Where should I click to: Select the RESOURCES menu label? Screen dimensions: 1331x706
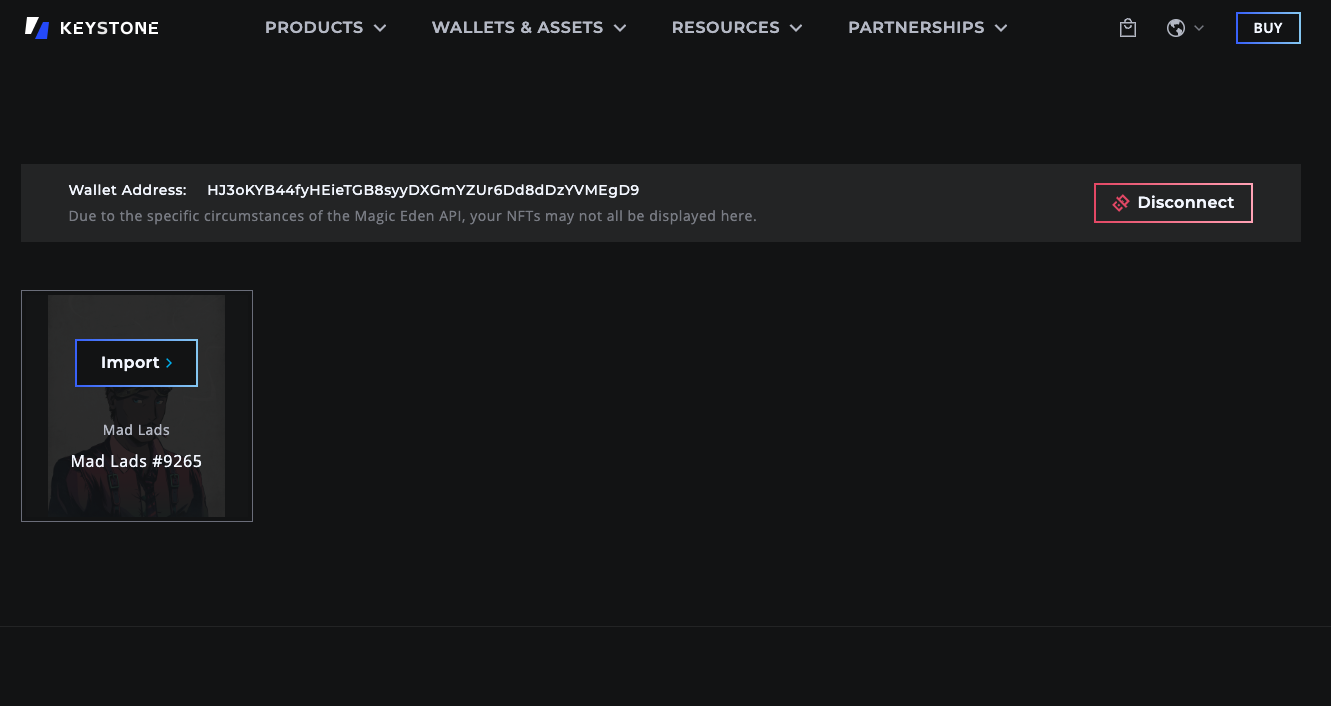click(725, 28)
